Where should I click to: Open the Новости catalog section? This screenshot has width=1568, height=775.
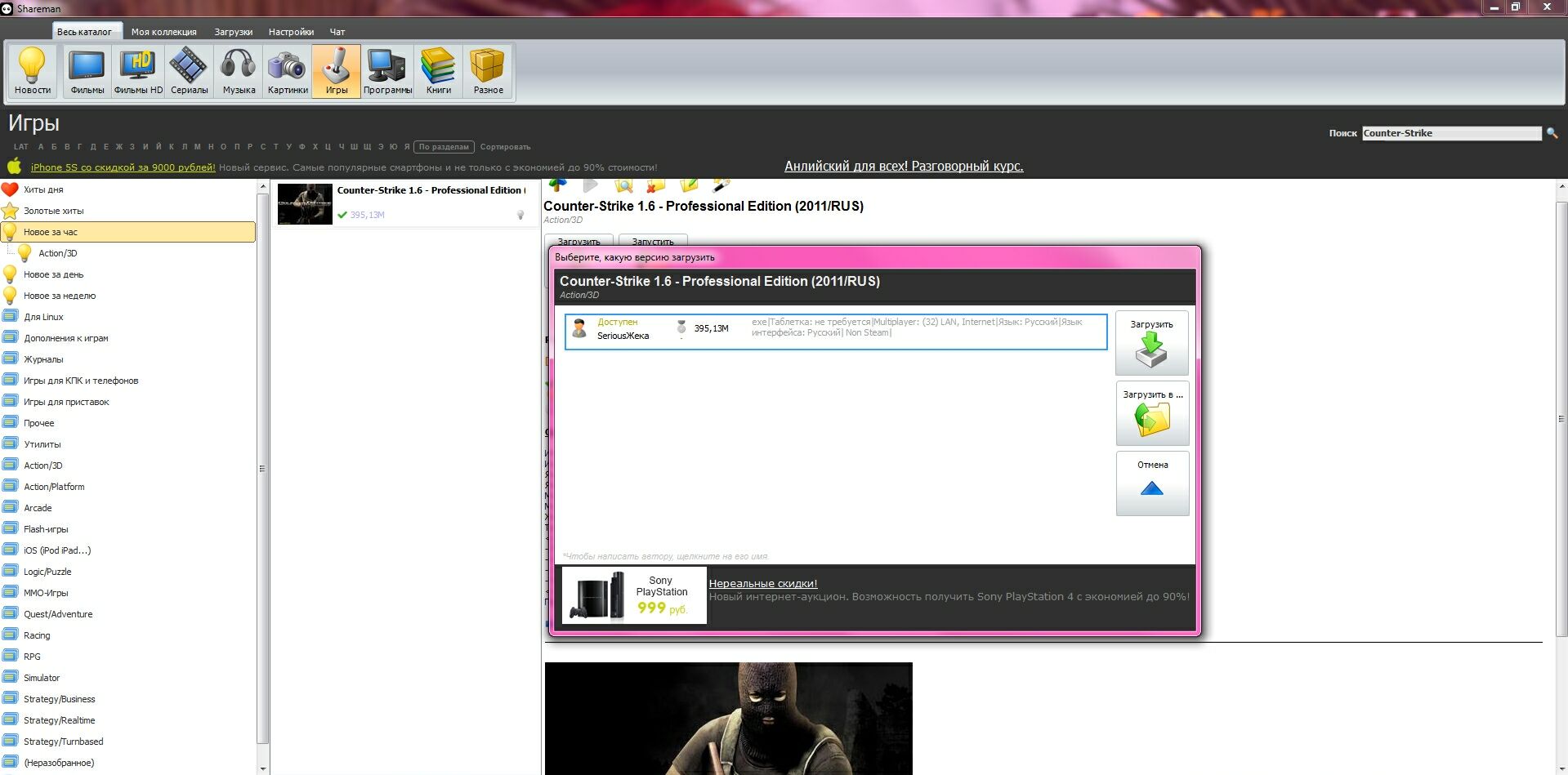point(33,71)
